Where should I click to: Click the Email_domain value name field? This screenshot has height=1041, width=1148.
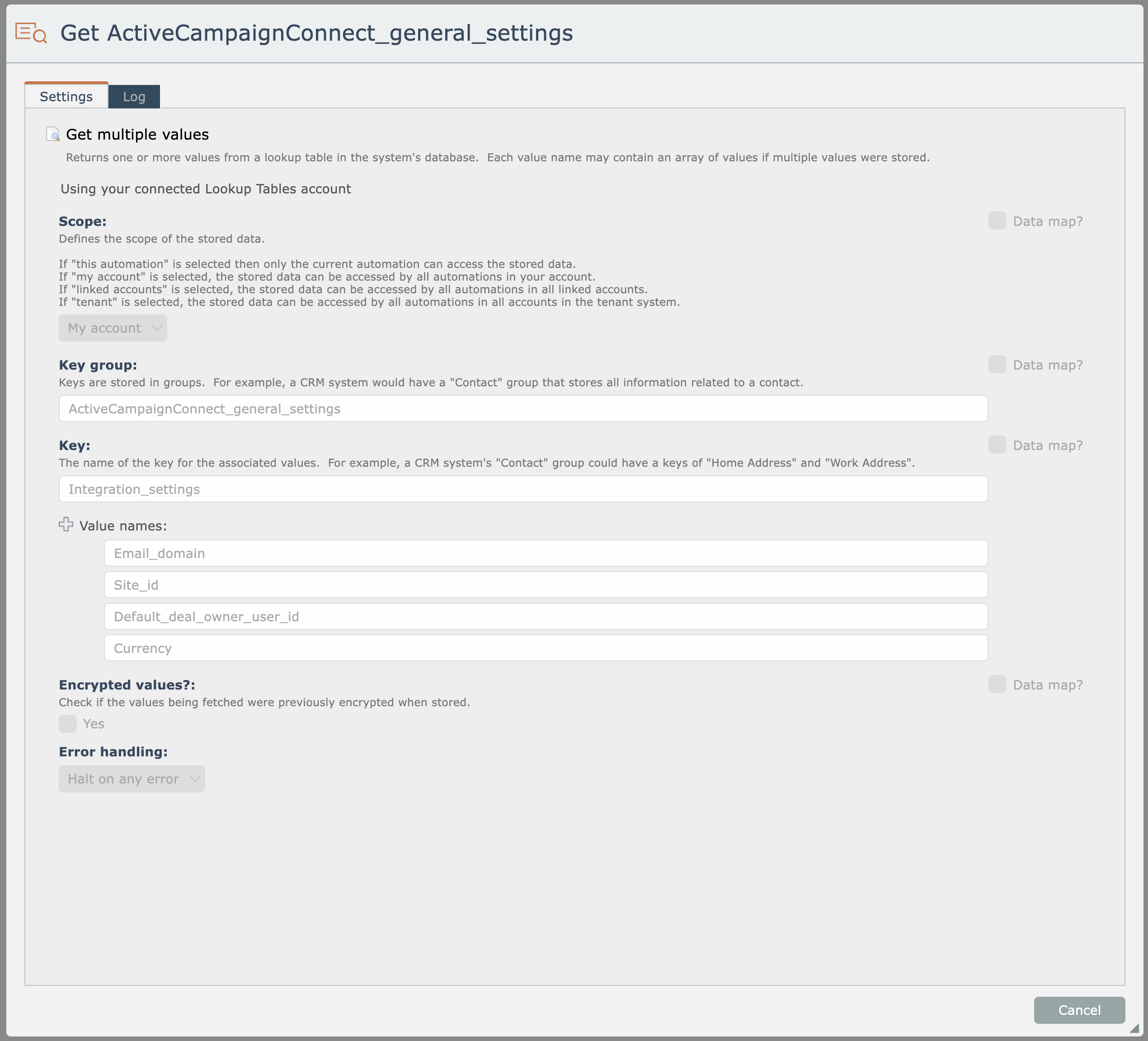(545, 553)
